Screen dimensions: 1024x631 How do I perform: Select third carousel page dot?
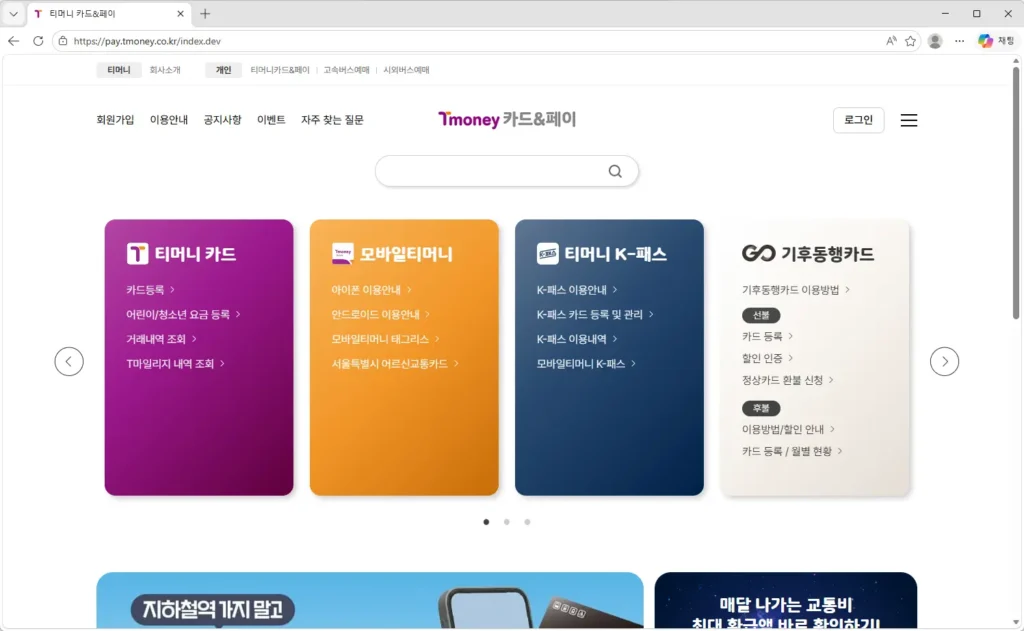[x=527, y=522]
